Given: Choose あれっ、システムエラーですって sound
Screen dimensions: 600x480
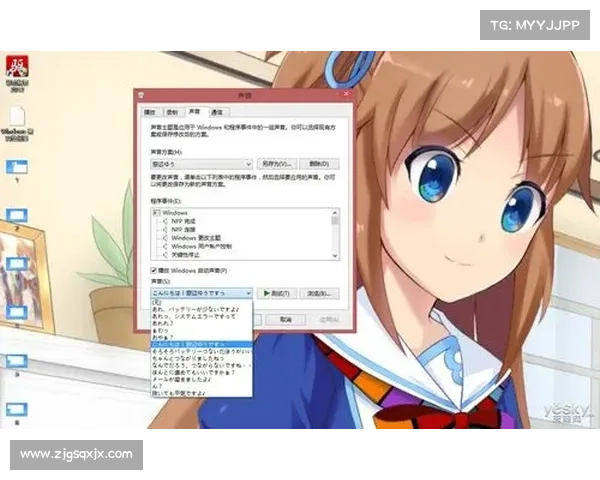Looking at the screenshot, I should (201, 316).
